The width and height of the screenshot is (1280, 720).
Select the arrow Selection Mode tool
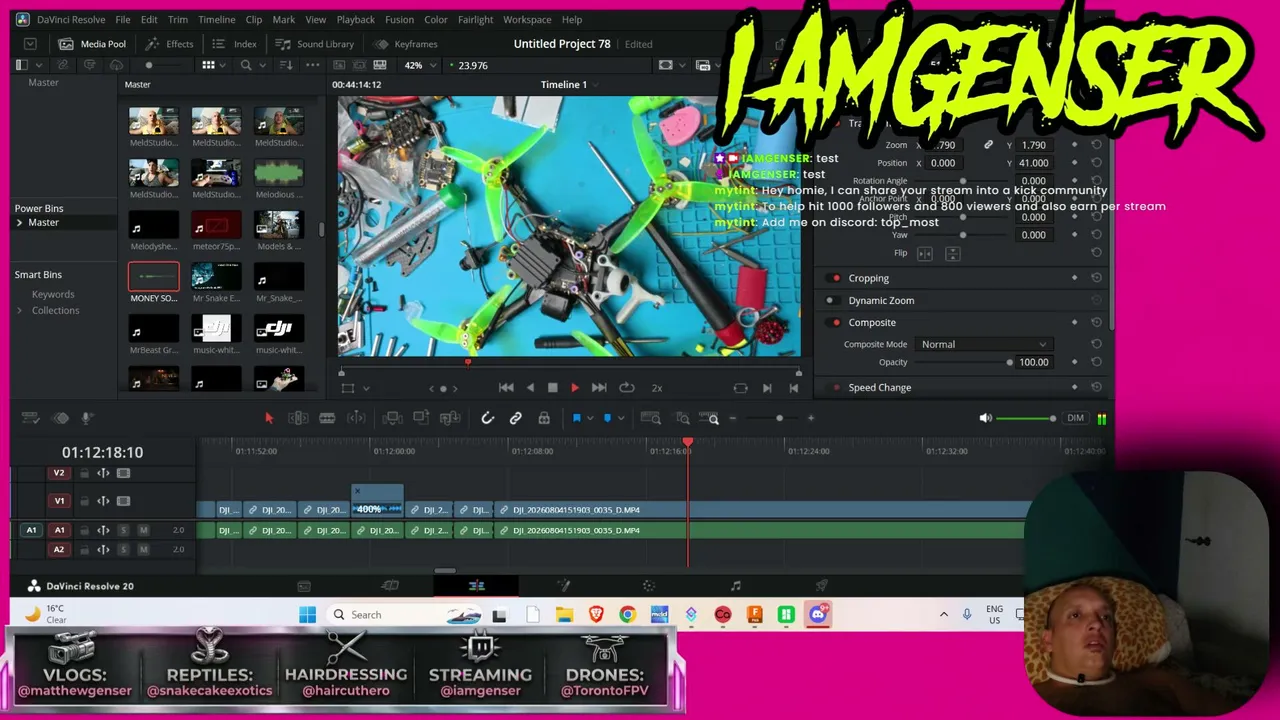[x=269, y=418]
